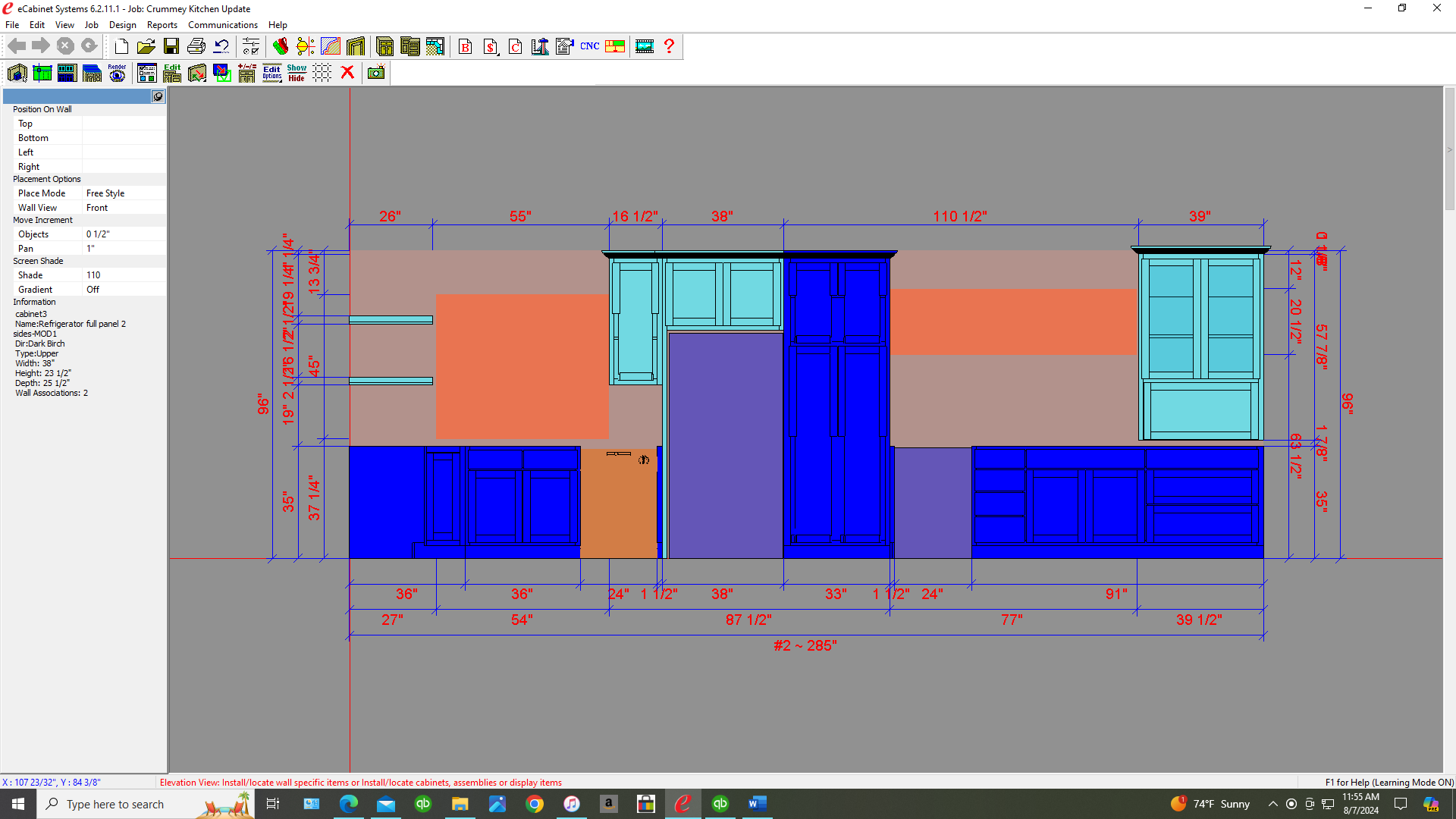
Task: Toggle the pin icon on properties panel
Action: click(158, 96)
